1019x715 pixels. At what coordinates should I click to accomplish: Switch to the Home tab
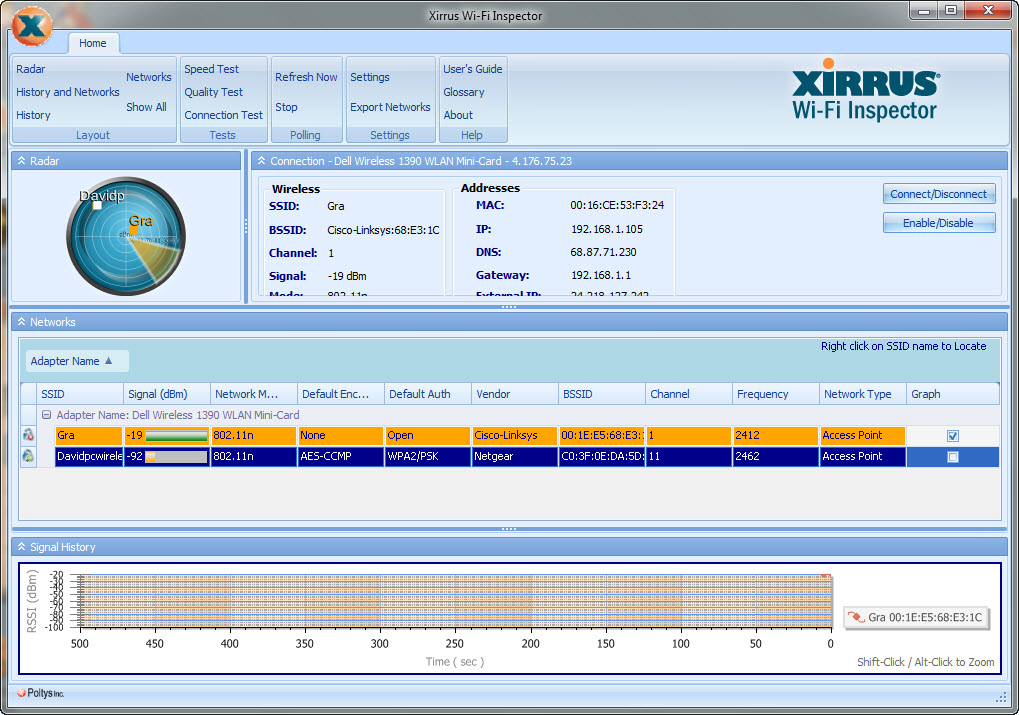tap(93, 43)
